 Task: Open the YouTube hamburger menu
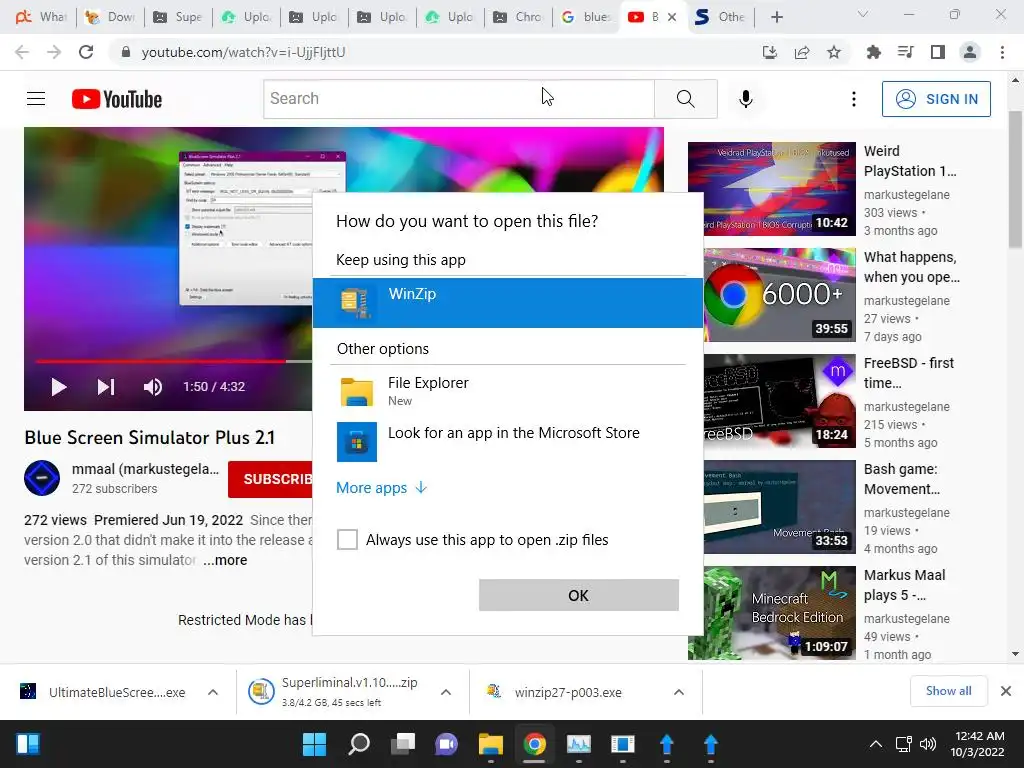pyautogui.click(x=36, y=99)
